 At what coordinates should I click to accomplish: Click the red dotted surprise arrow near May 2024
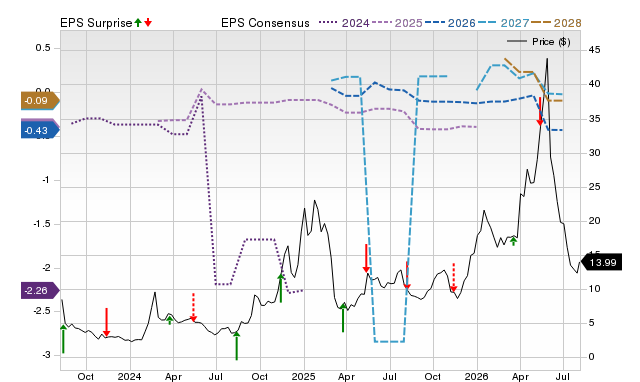tap(193, 307)
